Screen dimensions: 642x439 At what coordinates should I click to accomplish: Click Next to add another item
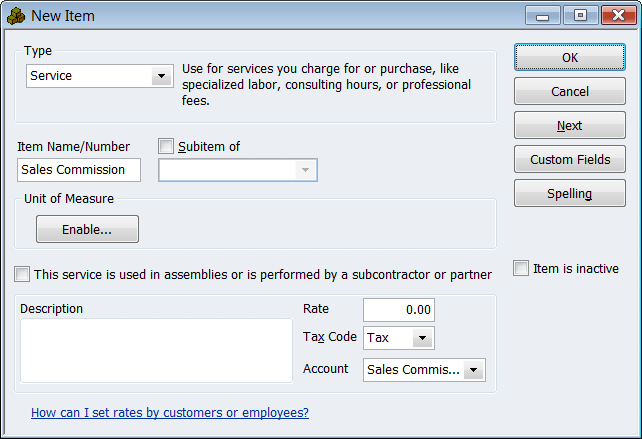point(569,126)
